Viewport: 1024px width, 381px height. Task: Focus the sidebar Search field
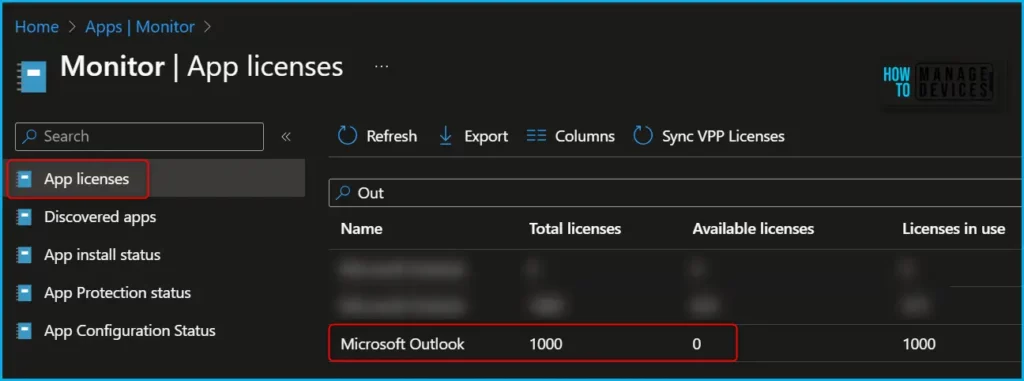tap(139, 137)
